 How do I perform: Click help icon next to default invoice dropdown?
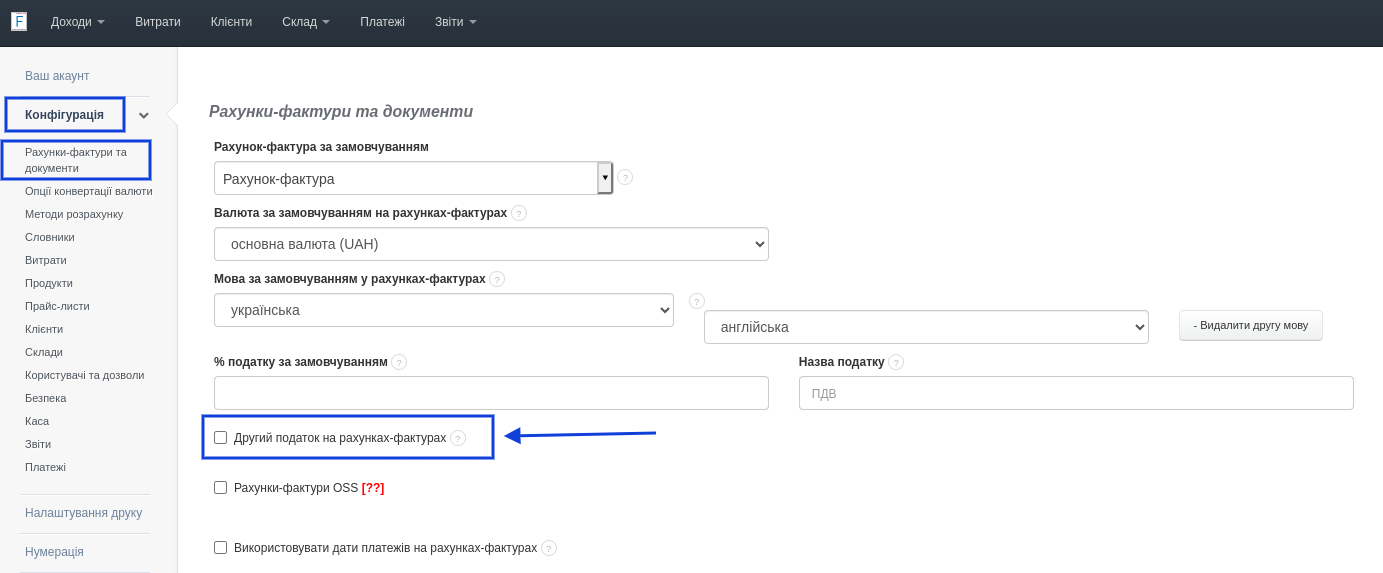coord(625,177)
